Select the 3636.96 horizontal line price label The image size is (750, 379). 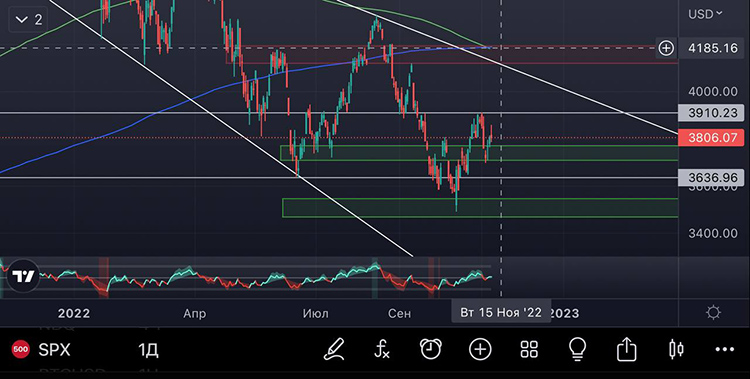712,178
